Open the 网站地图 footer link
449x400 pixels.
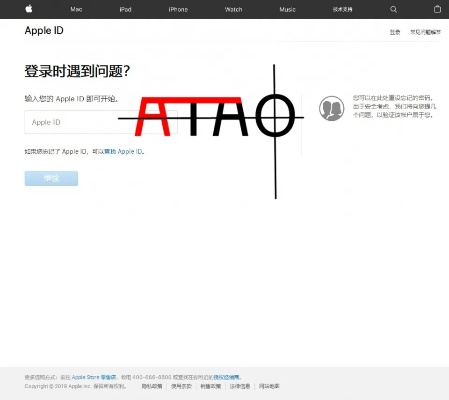[269, 386]
